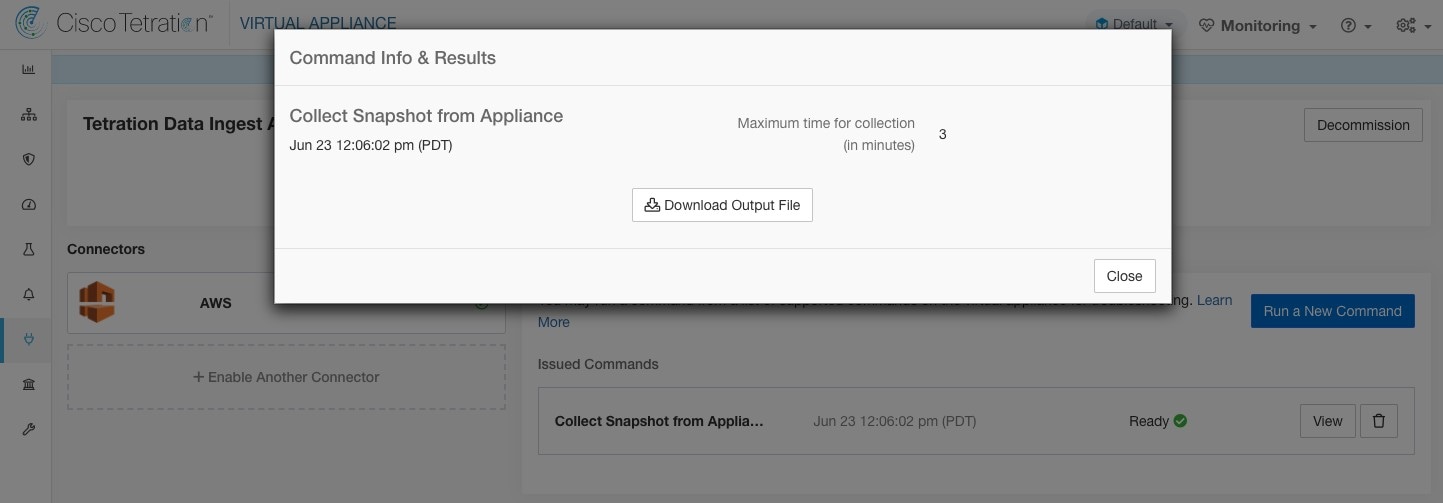The width and height of the screenshot is (1443, 503).
Task: Click the Connectors section heading
Action: click(x=106, y=249)
